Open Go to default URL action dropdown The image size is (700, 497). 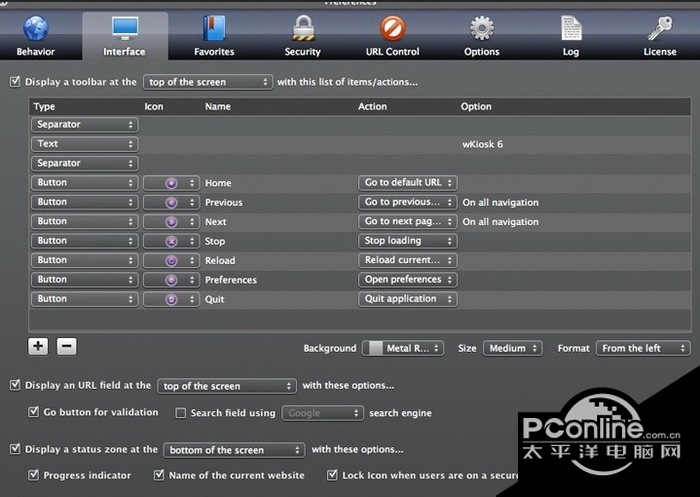click(x=408, y=183)
